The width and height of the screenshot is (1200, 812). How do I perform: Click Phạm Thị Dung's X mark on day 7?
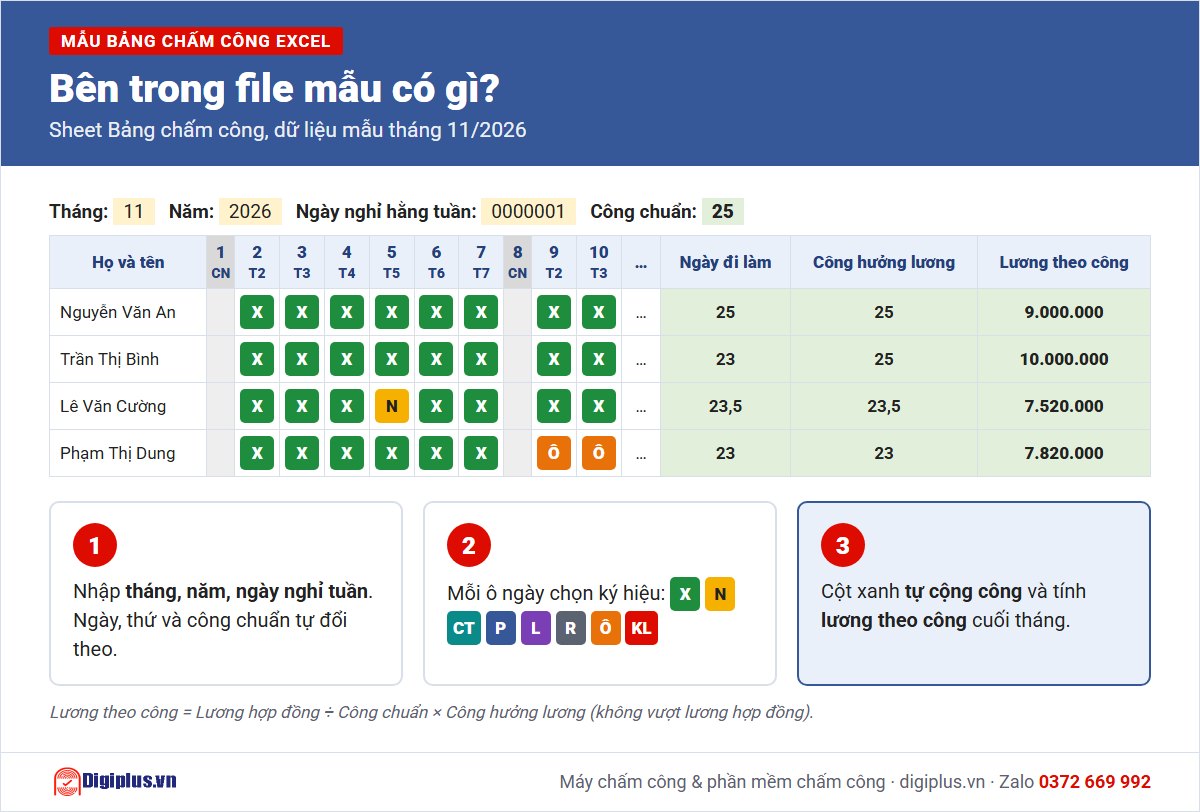tap(481, 453)
